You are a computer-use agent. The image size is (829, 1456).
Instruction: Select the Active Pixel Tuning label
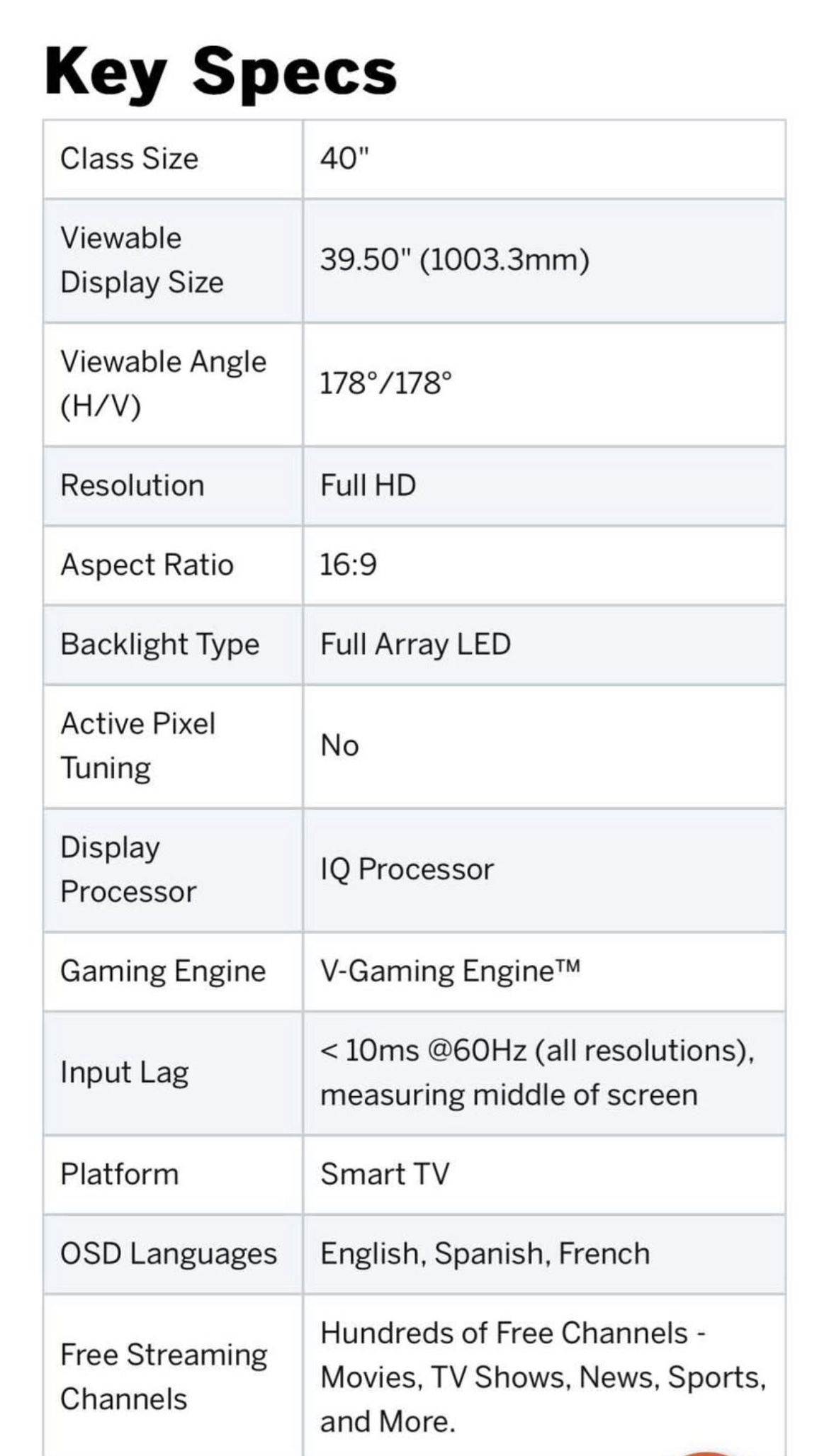click(x=138, y=745)
